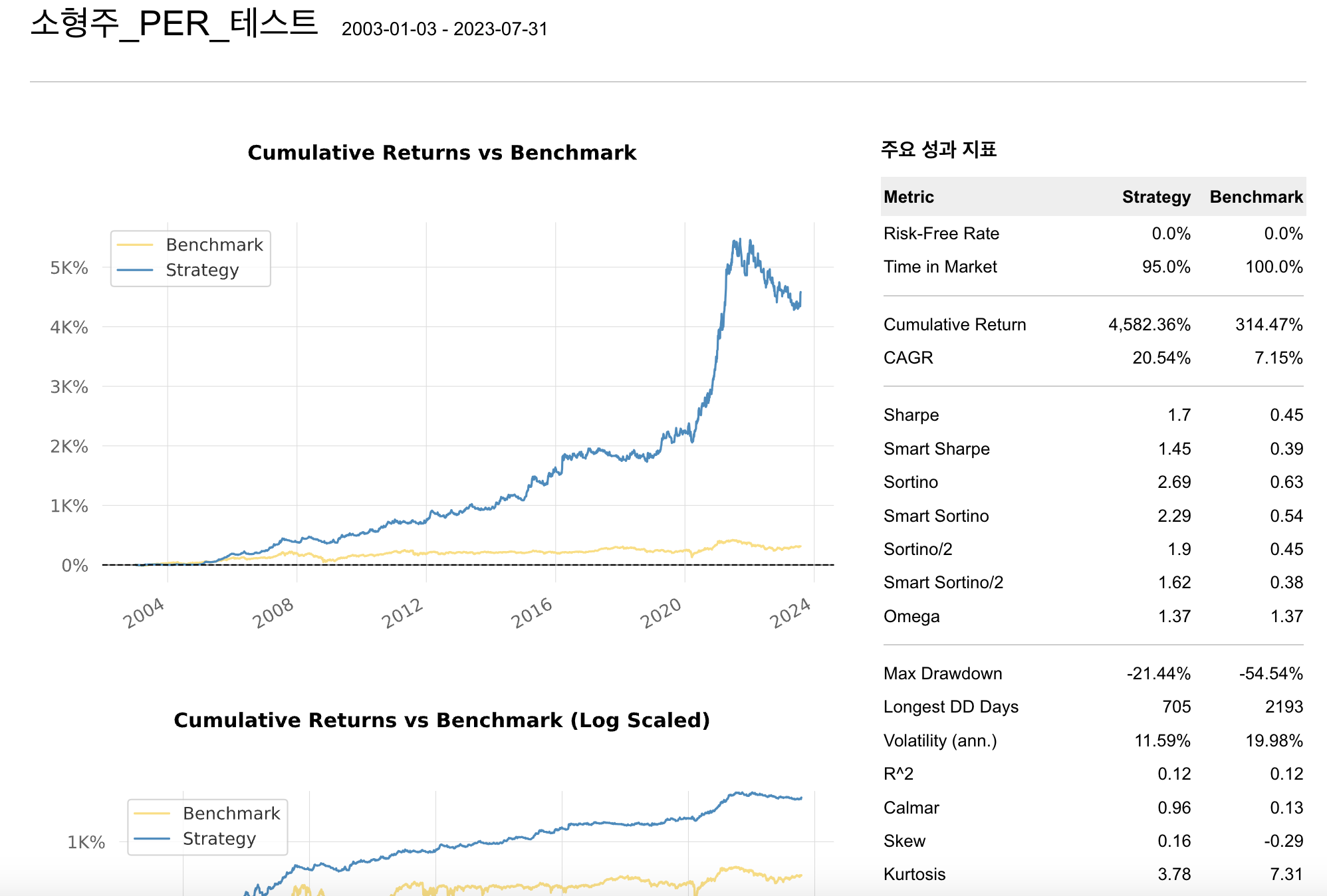Click the blue Strategy legend line in top chart

pos(135,270)
